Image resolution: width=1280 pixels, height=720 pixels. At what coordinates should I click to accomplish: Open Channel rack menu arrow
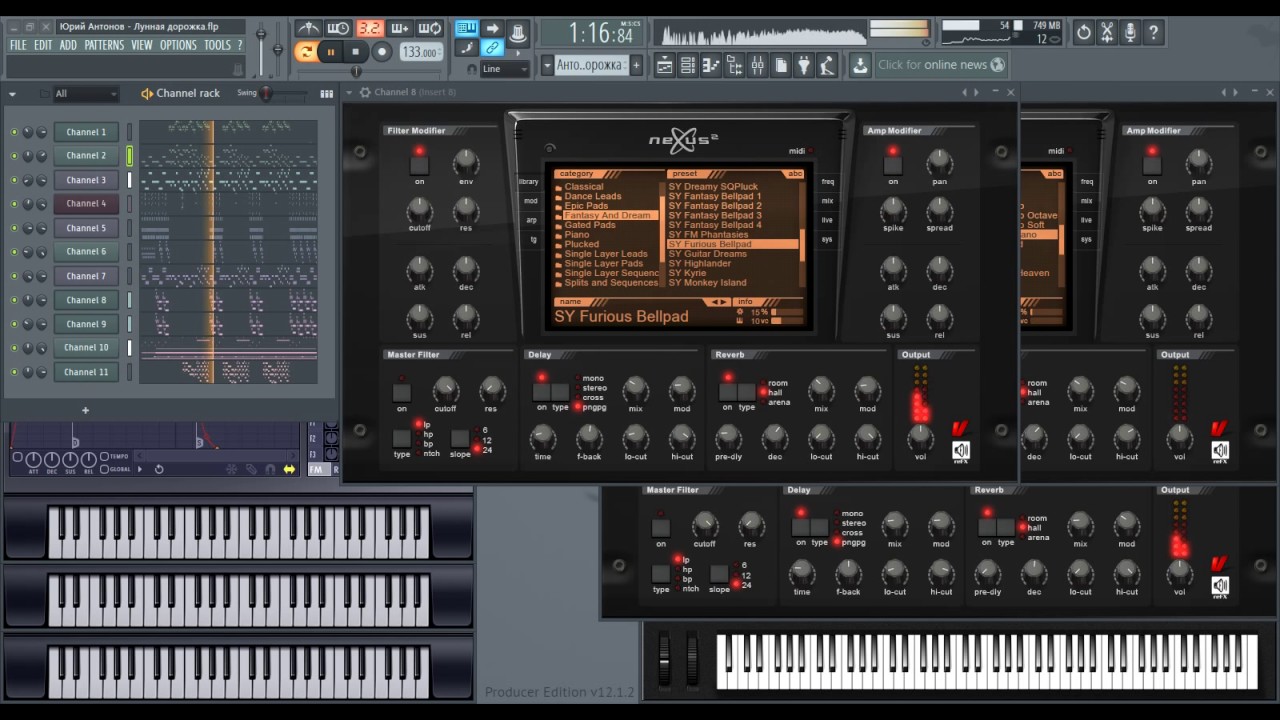coord(12,94)
